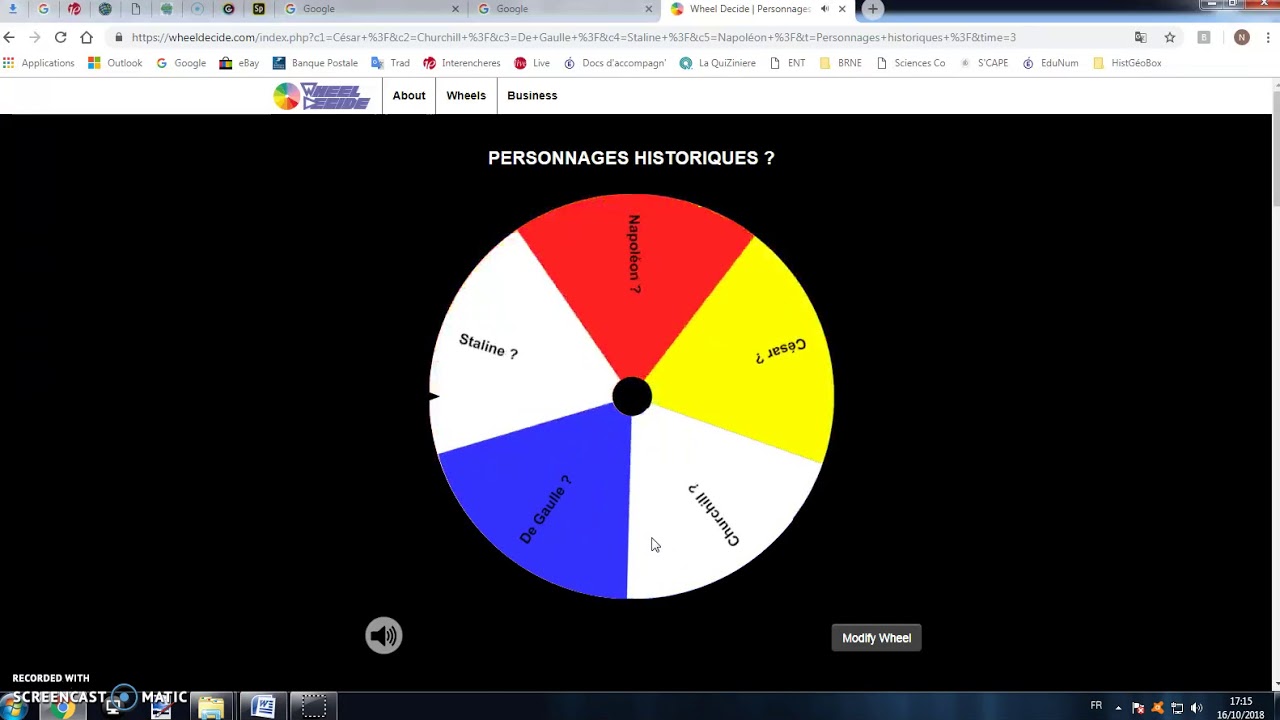Image resolution: width=1280 pixels, height=720 pixels.
Task: Open the Chrome icon in the taskbar
Action: point(62,708)
